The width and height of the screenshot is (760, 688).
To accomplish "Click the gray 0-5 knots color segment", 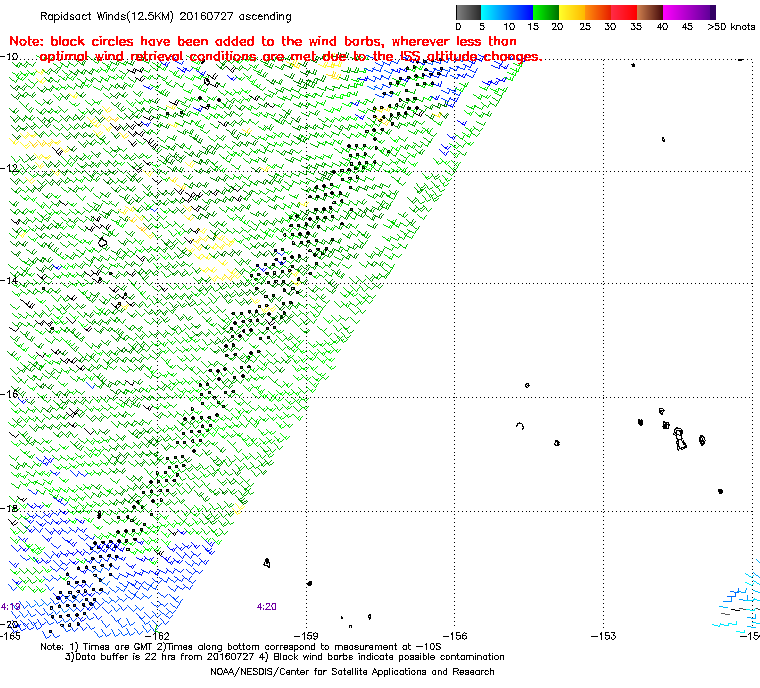I will pos(468,12).
